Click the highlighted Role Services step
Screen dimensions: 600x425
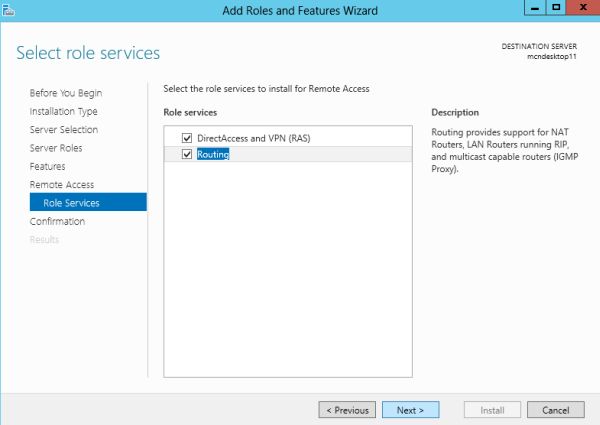pyautogui.click(x=72, y=203)
